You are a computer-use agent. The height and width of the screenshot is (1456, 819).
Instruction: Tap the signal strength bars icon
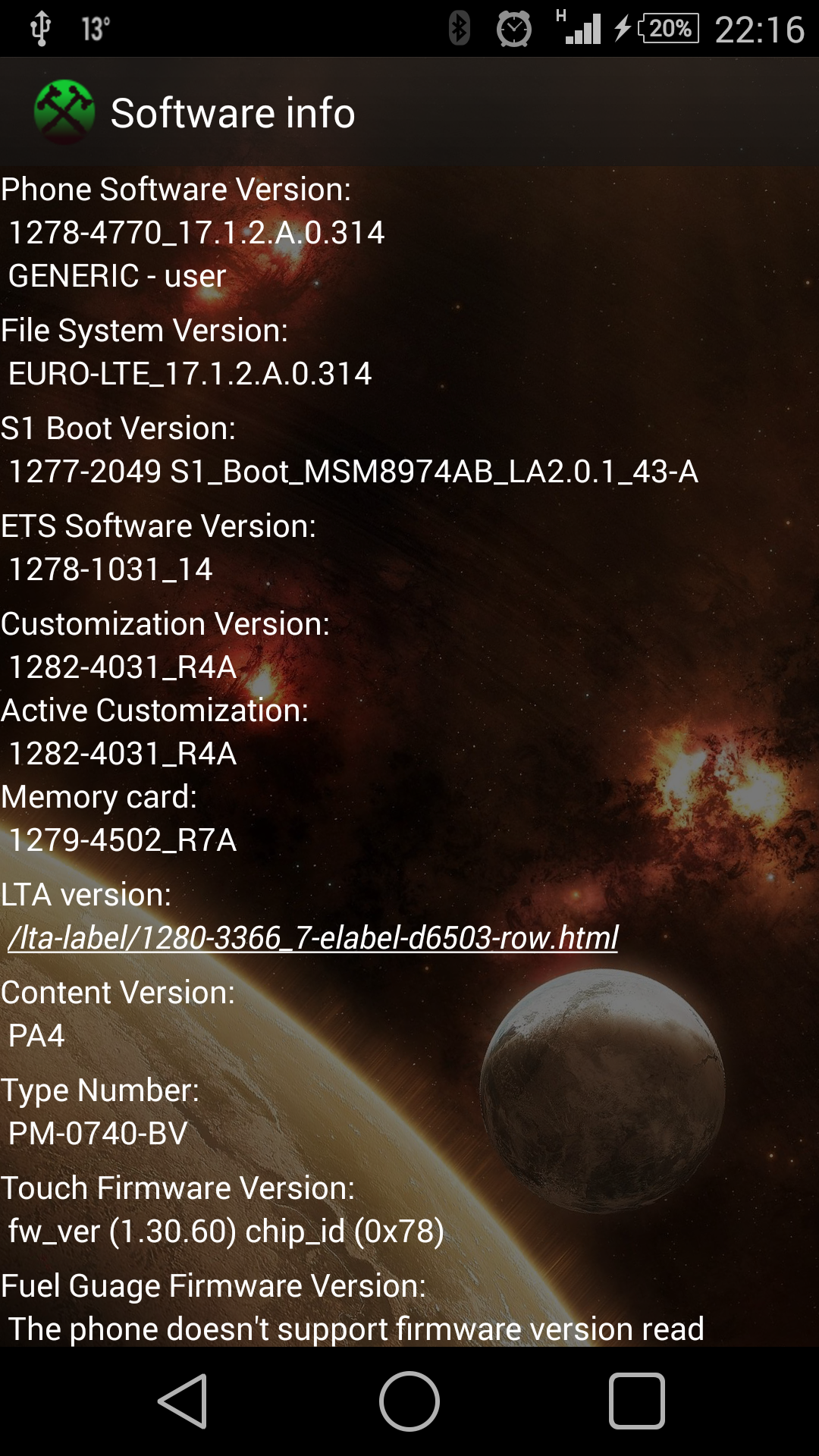click(x=579, y=27)
